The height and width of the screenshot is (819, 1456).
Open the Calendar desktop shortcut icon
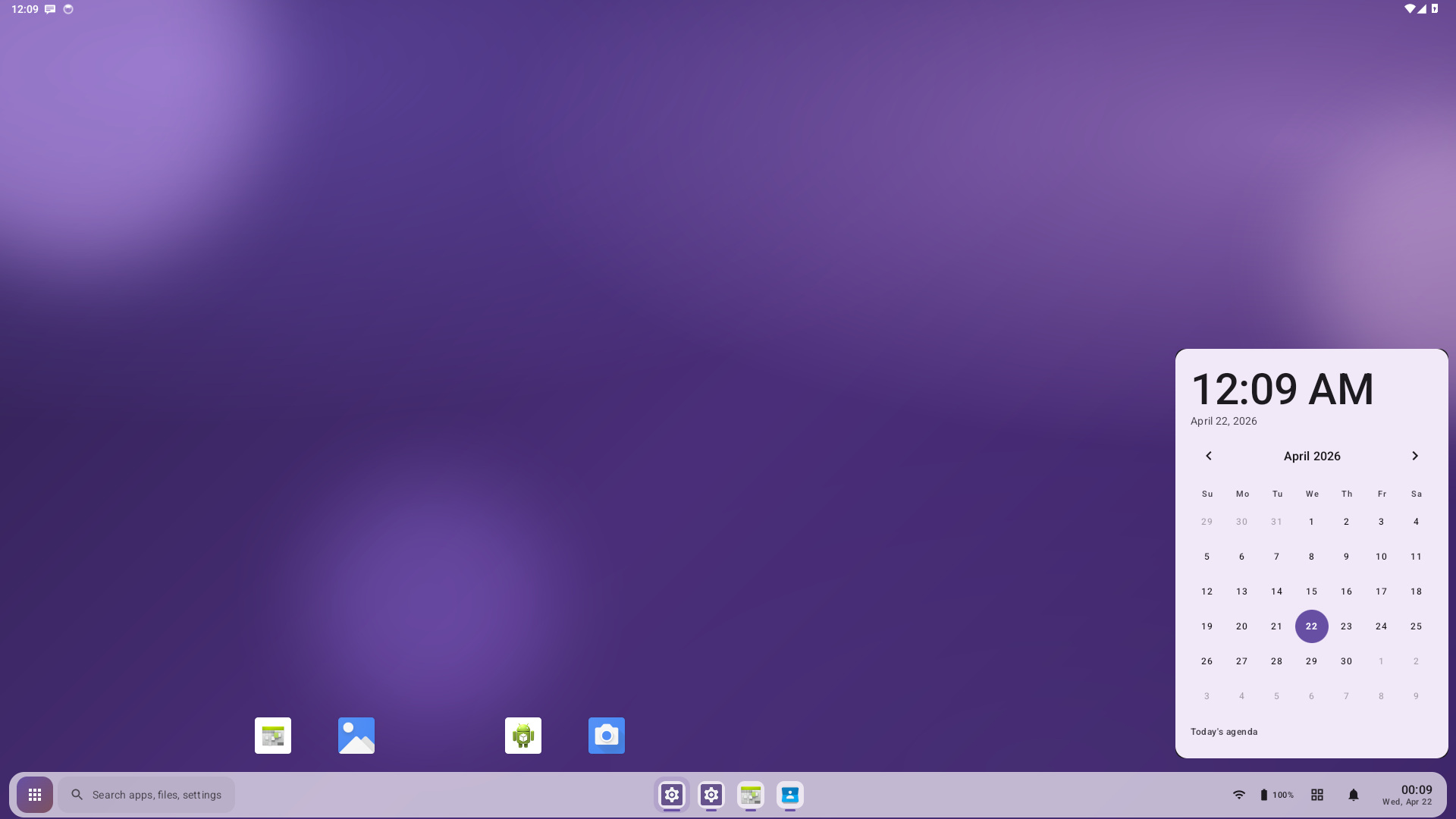point(273,736)
